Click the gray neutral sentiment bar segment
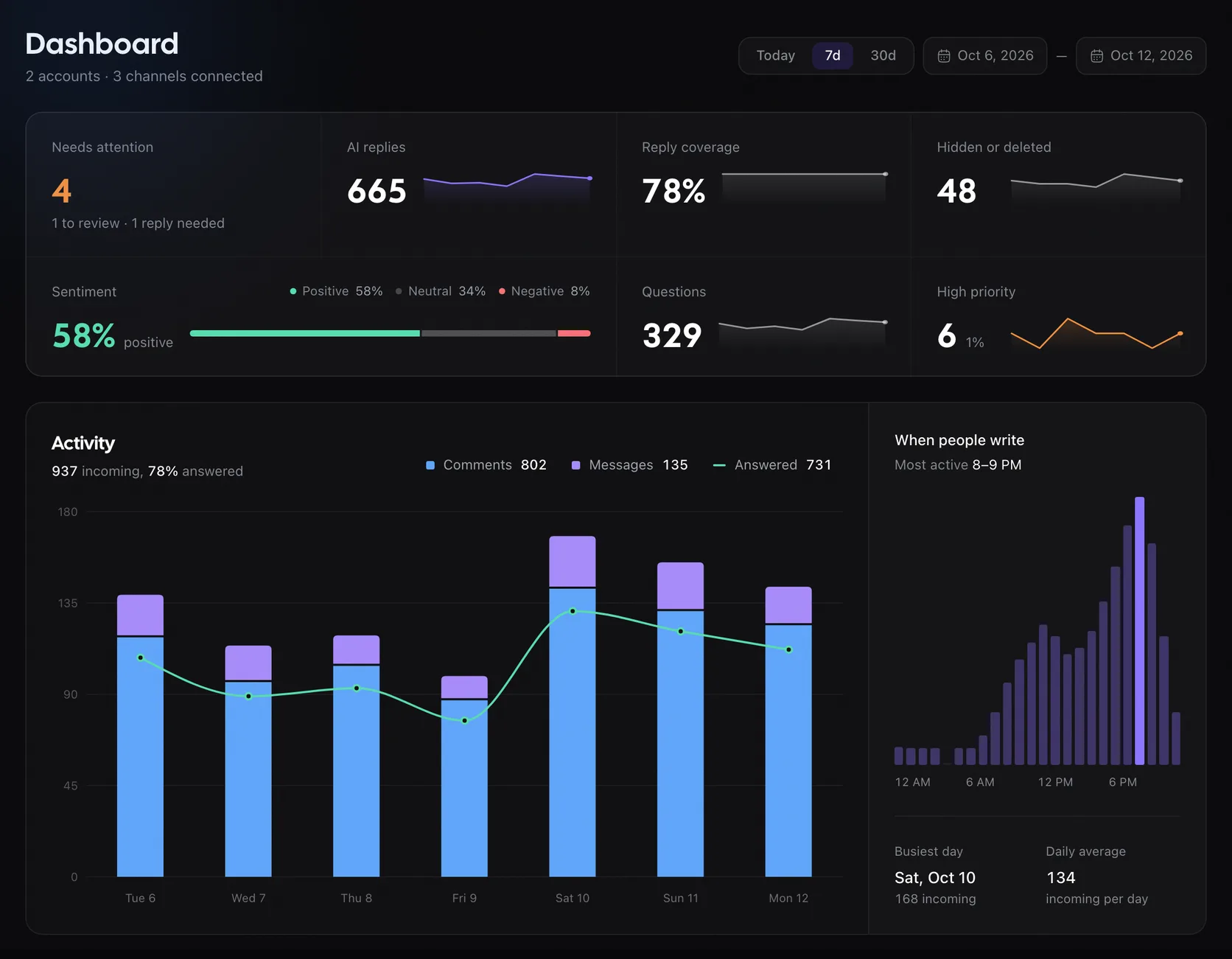1232x959 pixels. [x=489, y=333]
